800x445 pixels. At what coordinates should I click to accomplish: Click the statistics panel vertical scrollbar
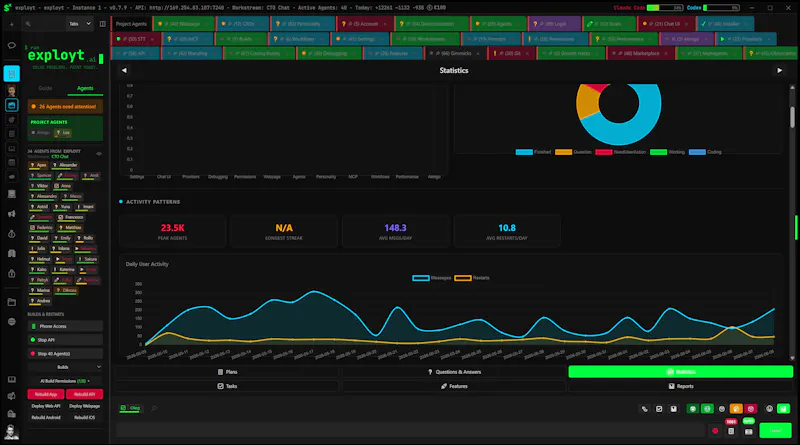[792, 117]
